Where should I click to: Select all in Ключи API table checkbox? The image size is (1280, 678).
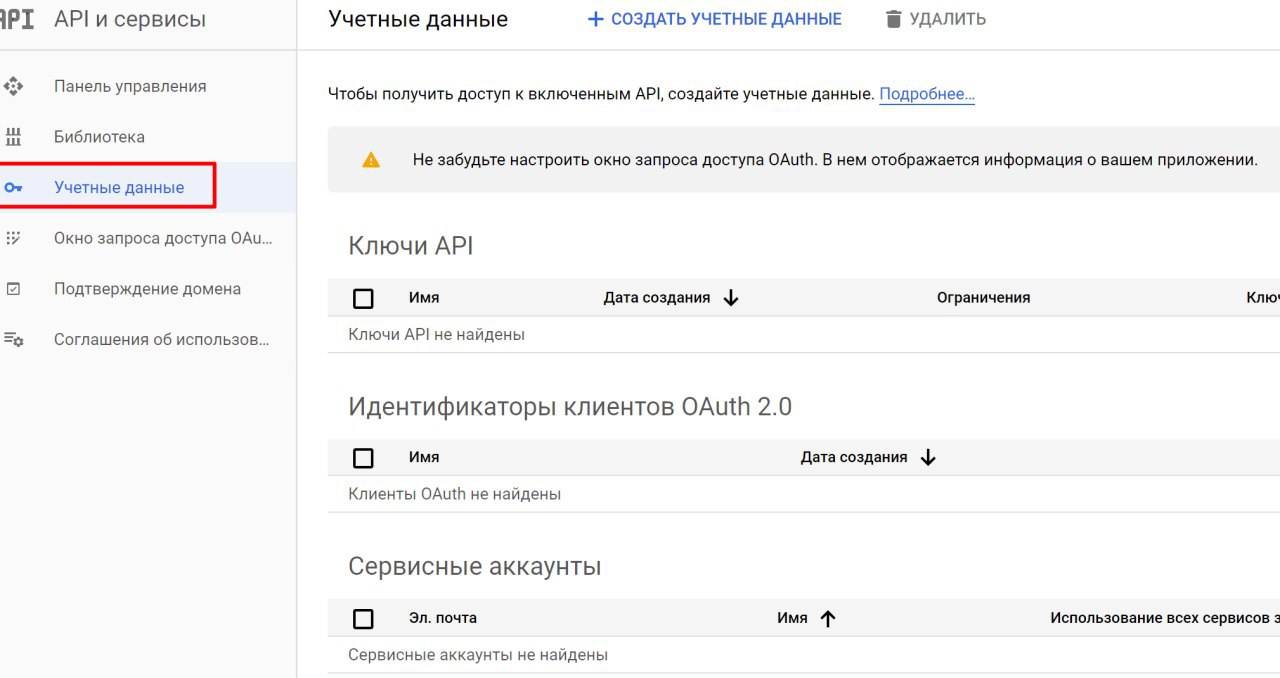[x=364, y=298]
